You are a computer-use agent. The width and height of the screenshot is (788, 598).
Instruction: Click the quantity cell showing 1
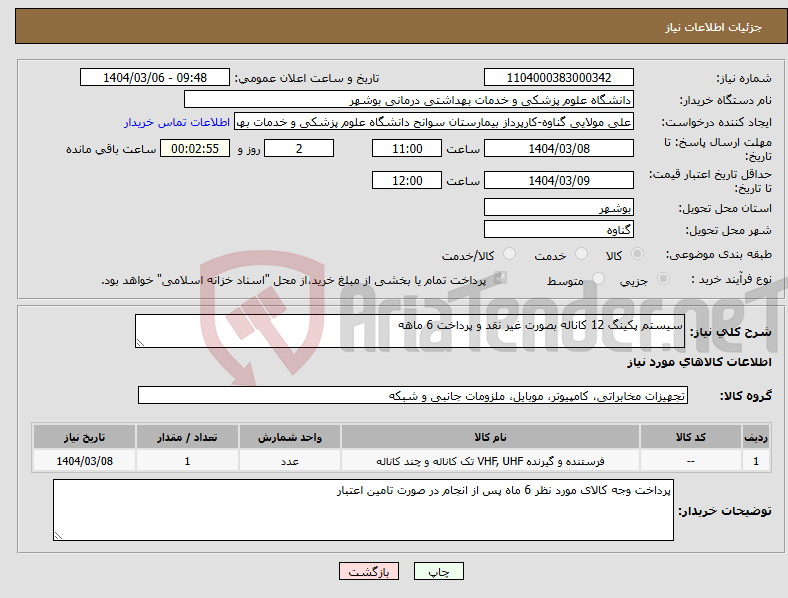(187, 461)
